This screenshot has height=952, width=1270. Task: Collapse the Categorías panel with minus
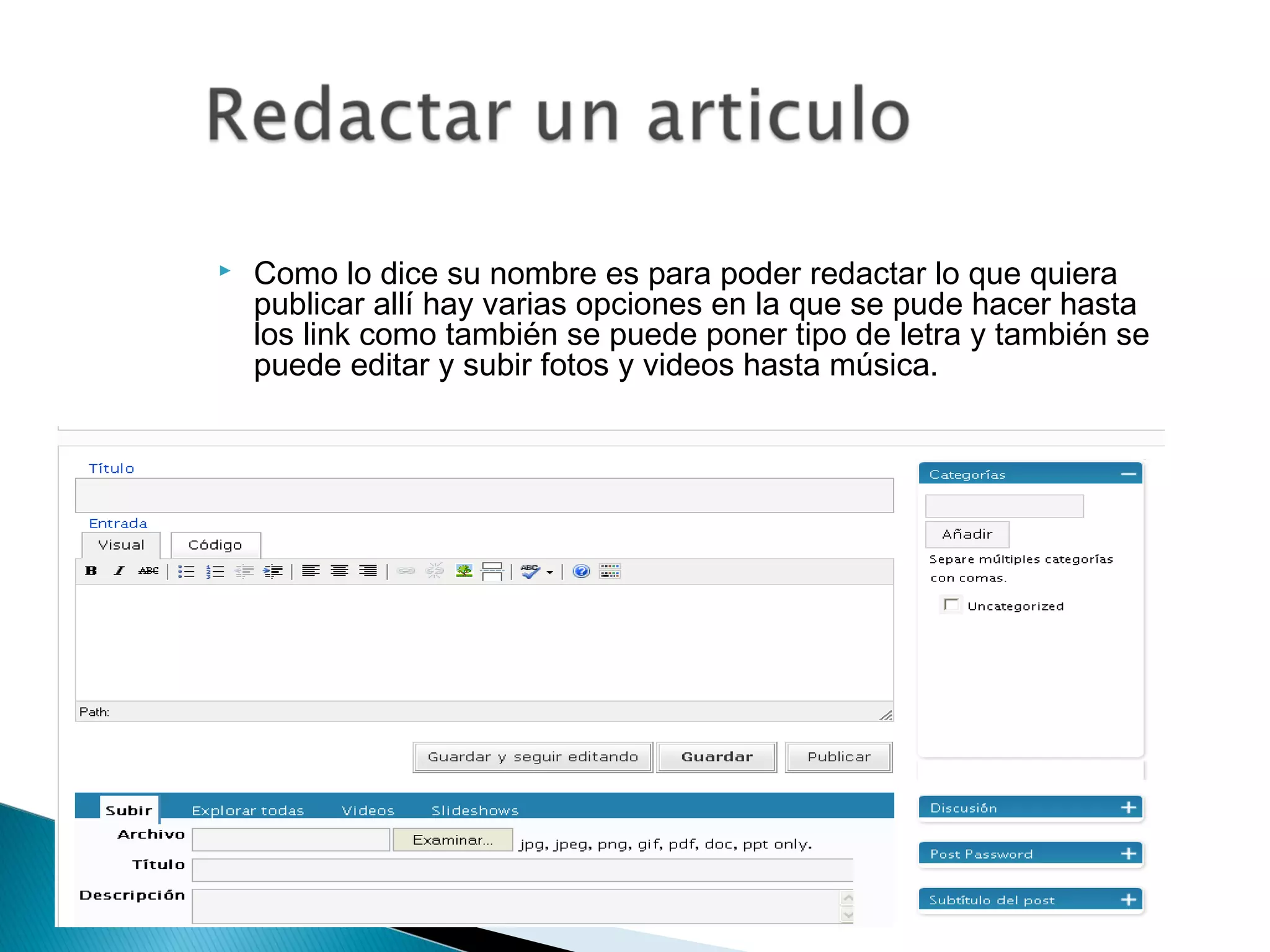point(1129,475)
